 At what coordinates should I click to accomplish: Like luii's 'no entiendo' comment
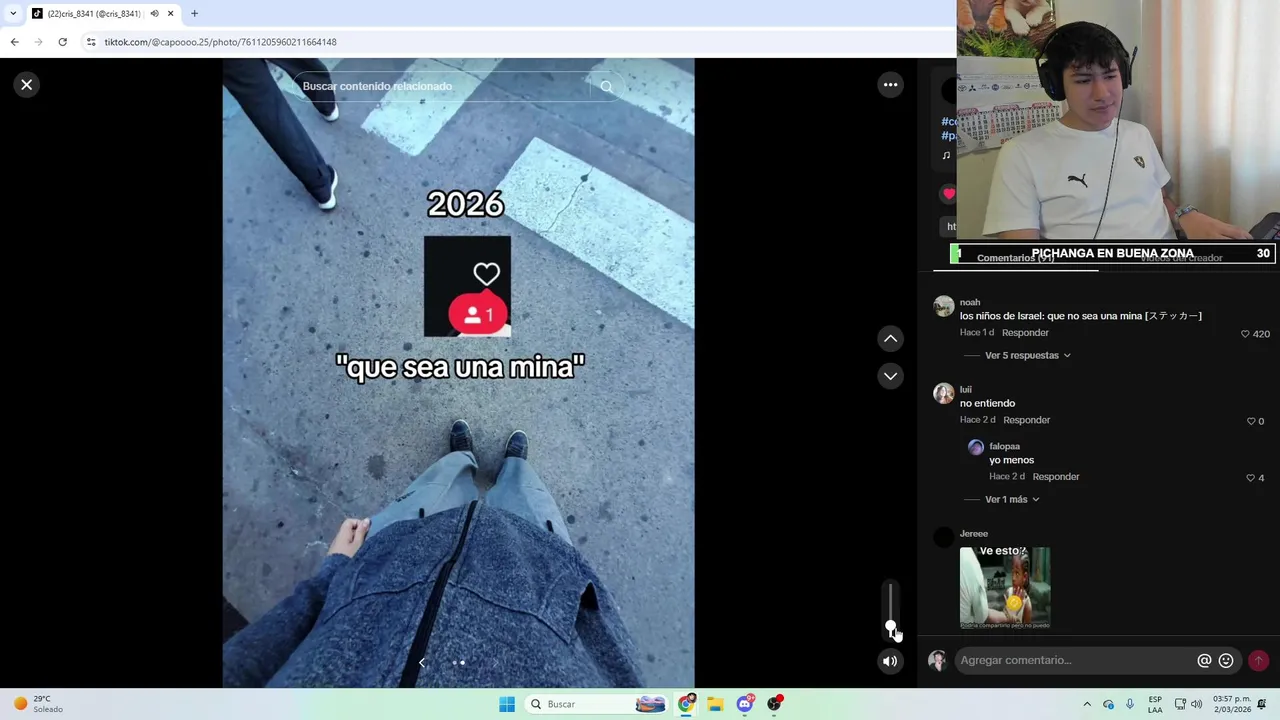[x=1251, y=421]
